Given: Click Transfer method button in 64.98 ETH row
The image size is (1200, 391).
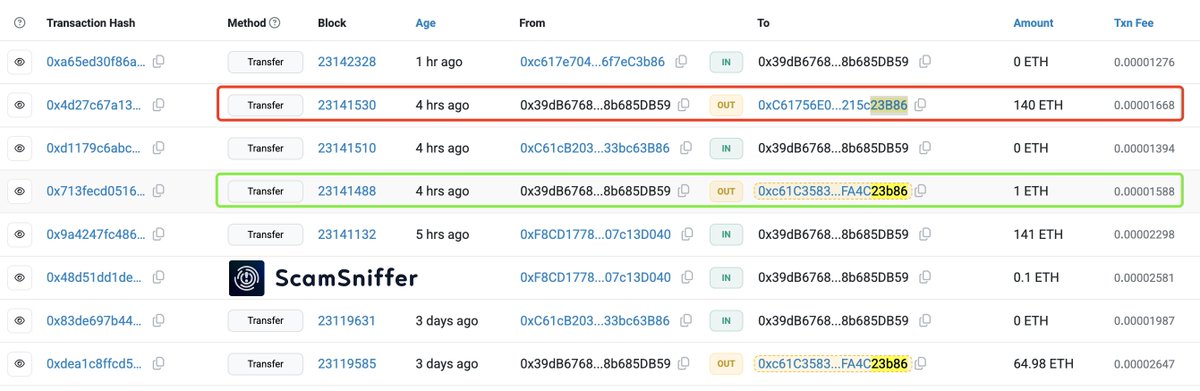Looking at the screenshot, I should tap(265, 363).
